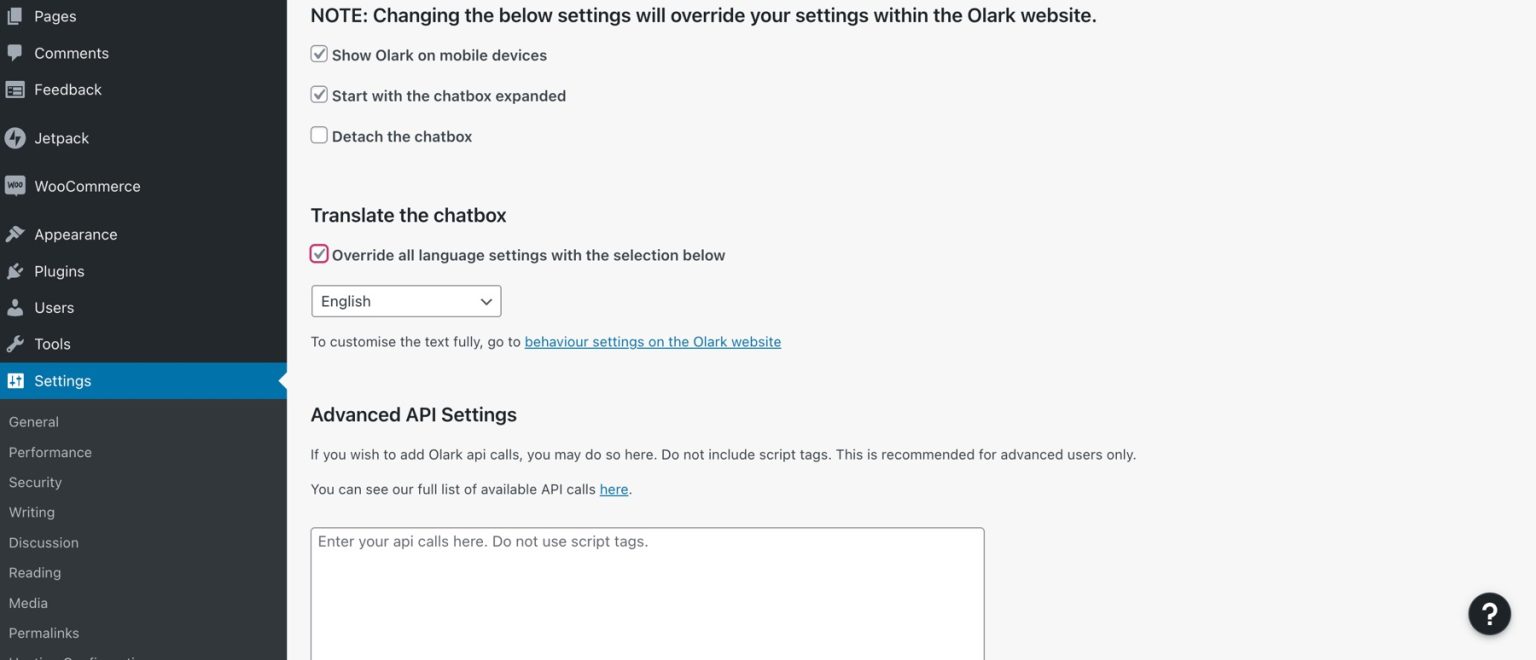The width and height of the screenshot is (1536, 660).
Task: Open behaviour settings on the Olark website
Action: tap(653, 340)
